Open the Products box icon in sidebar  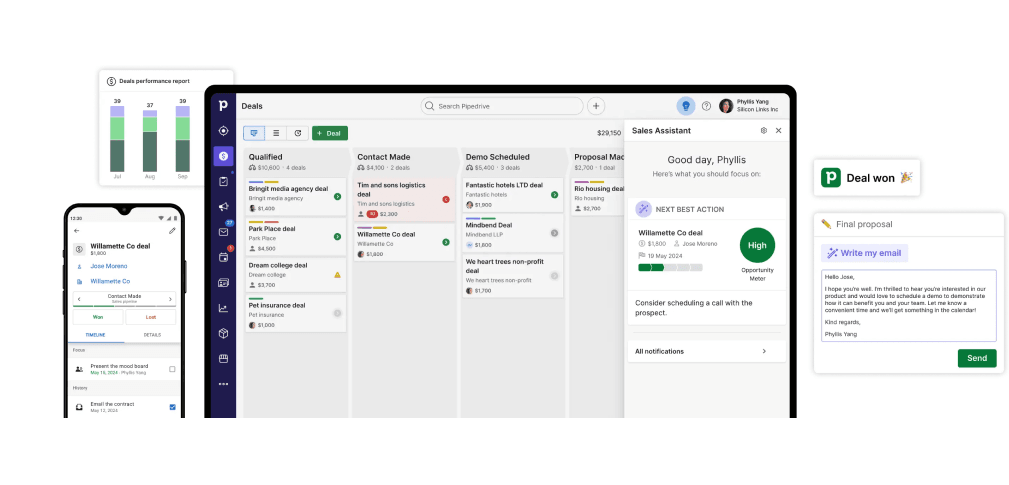pyautogui.click(x=223, y=333)
